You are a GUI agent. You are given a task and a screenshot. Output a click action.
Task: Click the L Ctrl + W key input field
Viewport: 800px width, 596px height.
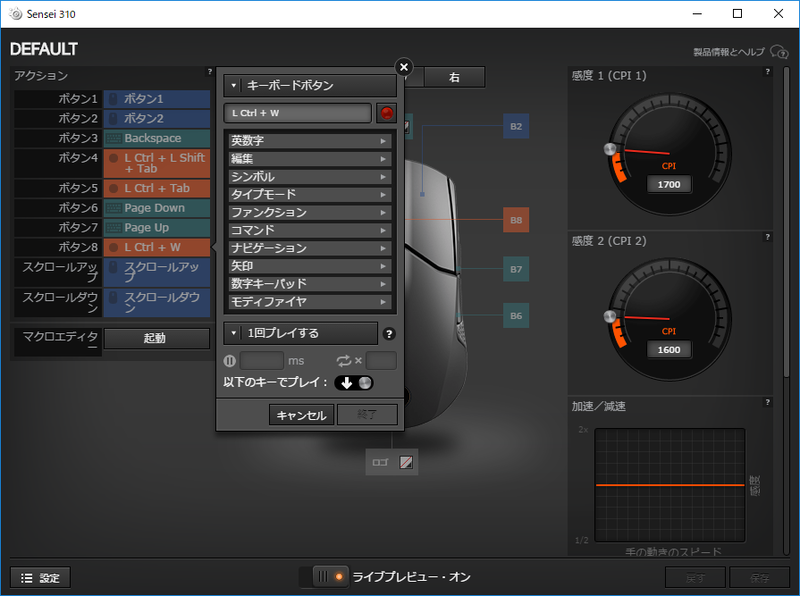coord(297,113)
